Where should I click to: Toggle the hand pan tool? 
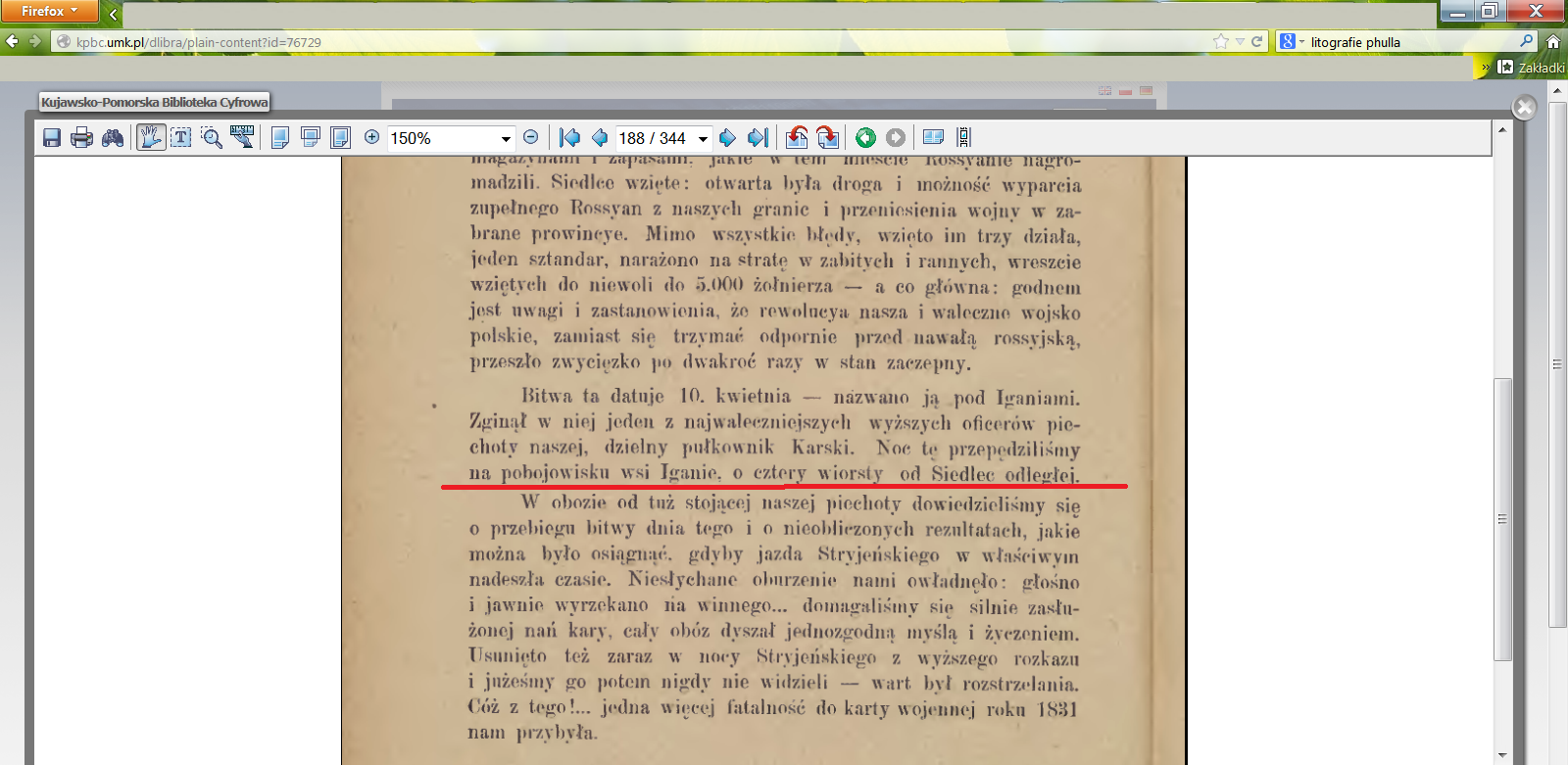(x=150, y=138)
